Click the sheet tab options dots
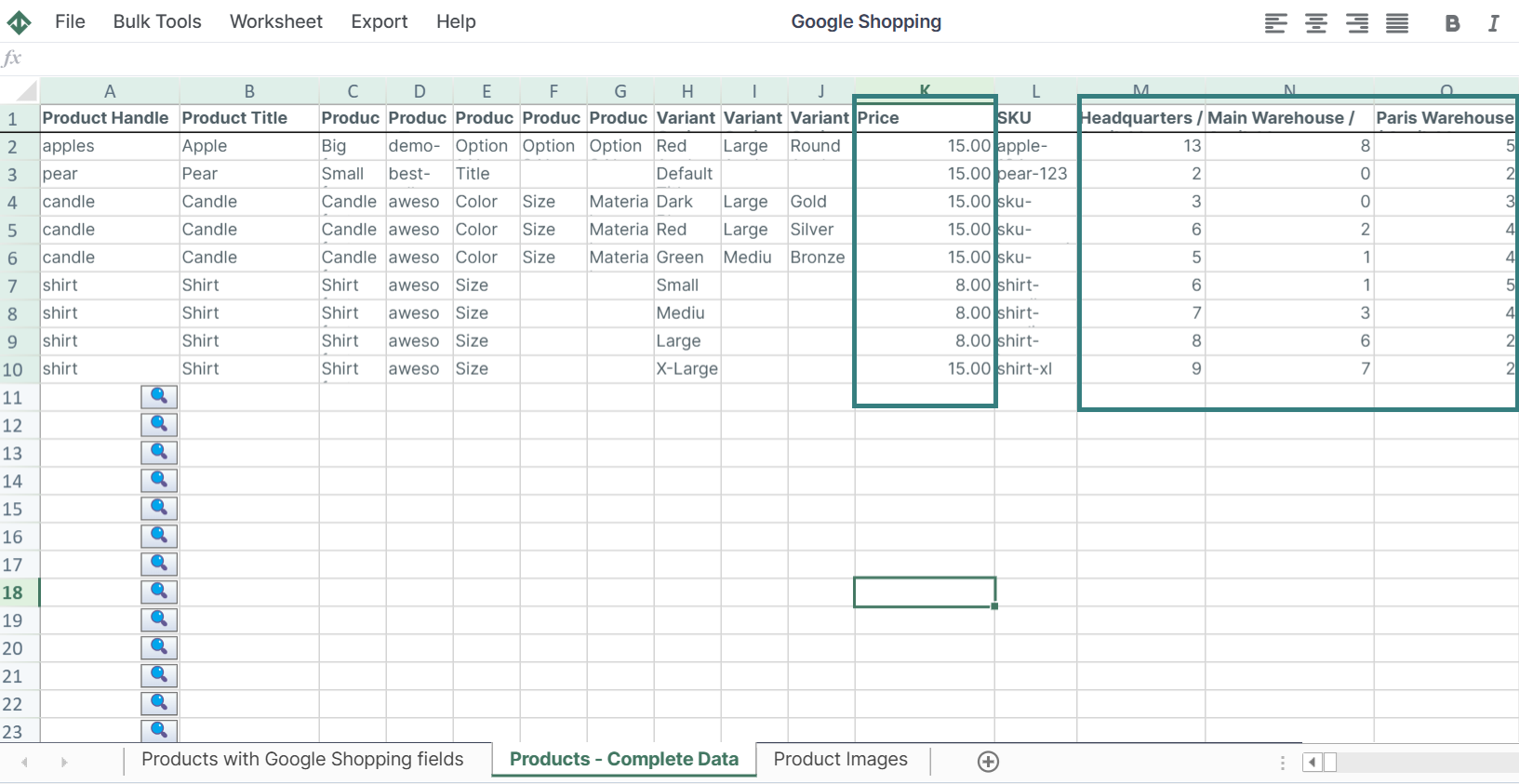The image size is (1519, 784). pos(1283,763)
